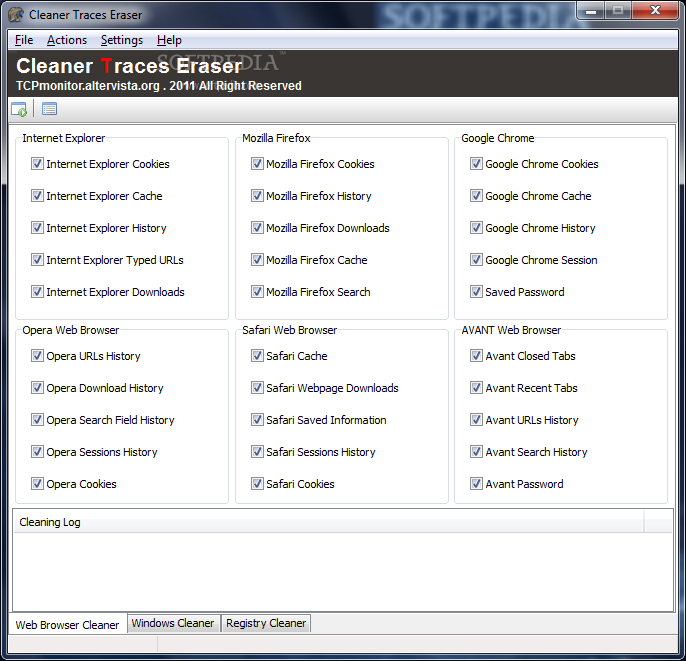Disable Opera Search Field History option
686x661 pixels.
[x=37, y=420]
